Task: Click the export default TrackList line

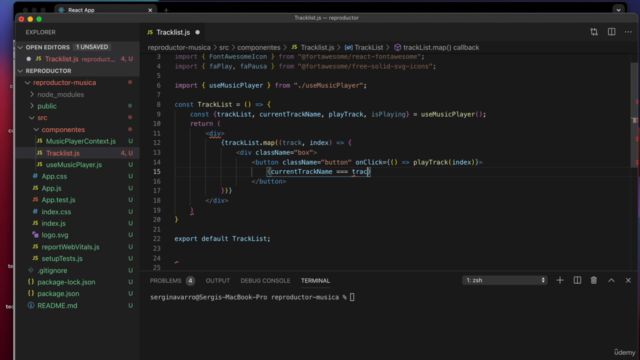Action: 222,239
